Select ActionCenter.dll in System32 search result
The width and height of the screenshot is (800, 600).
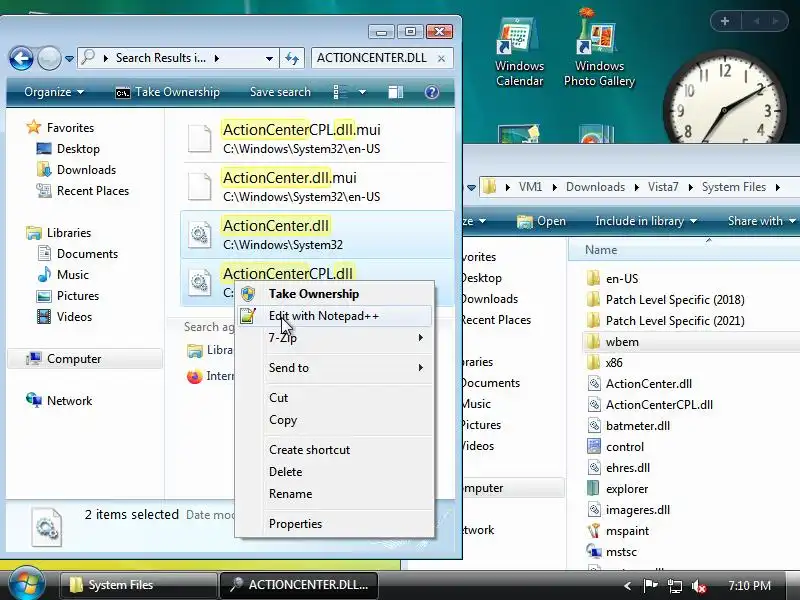(x=316, y=234)
